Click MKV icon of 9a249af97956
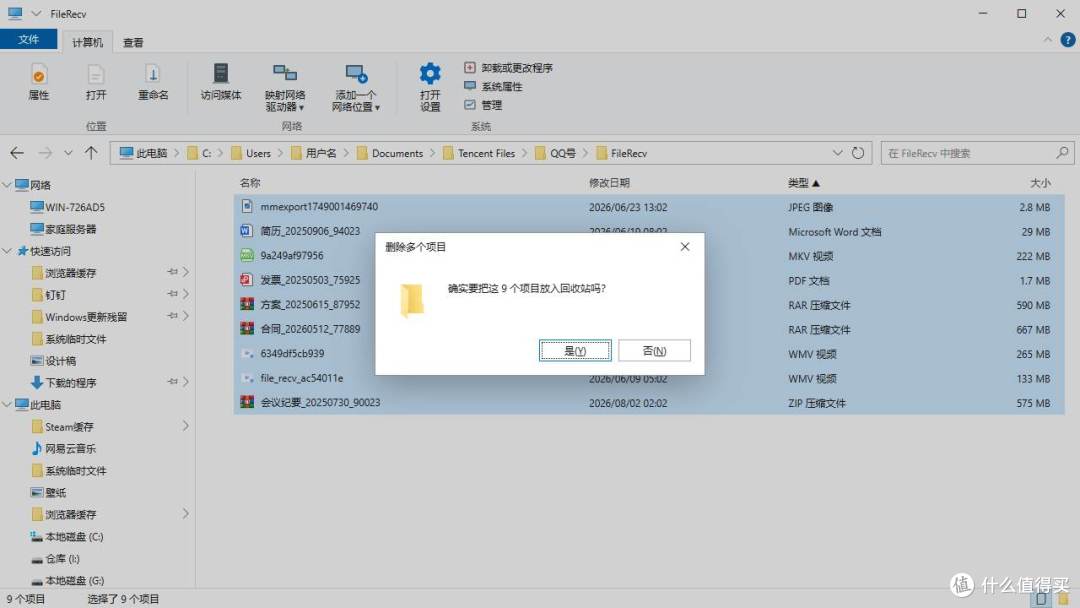Screen dimensions: 1080x608 pyautogui.click(x=247, y=255)
